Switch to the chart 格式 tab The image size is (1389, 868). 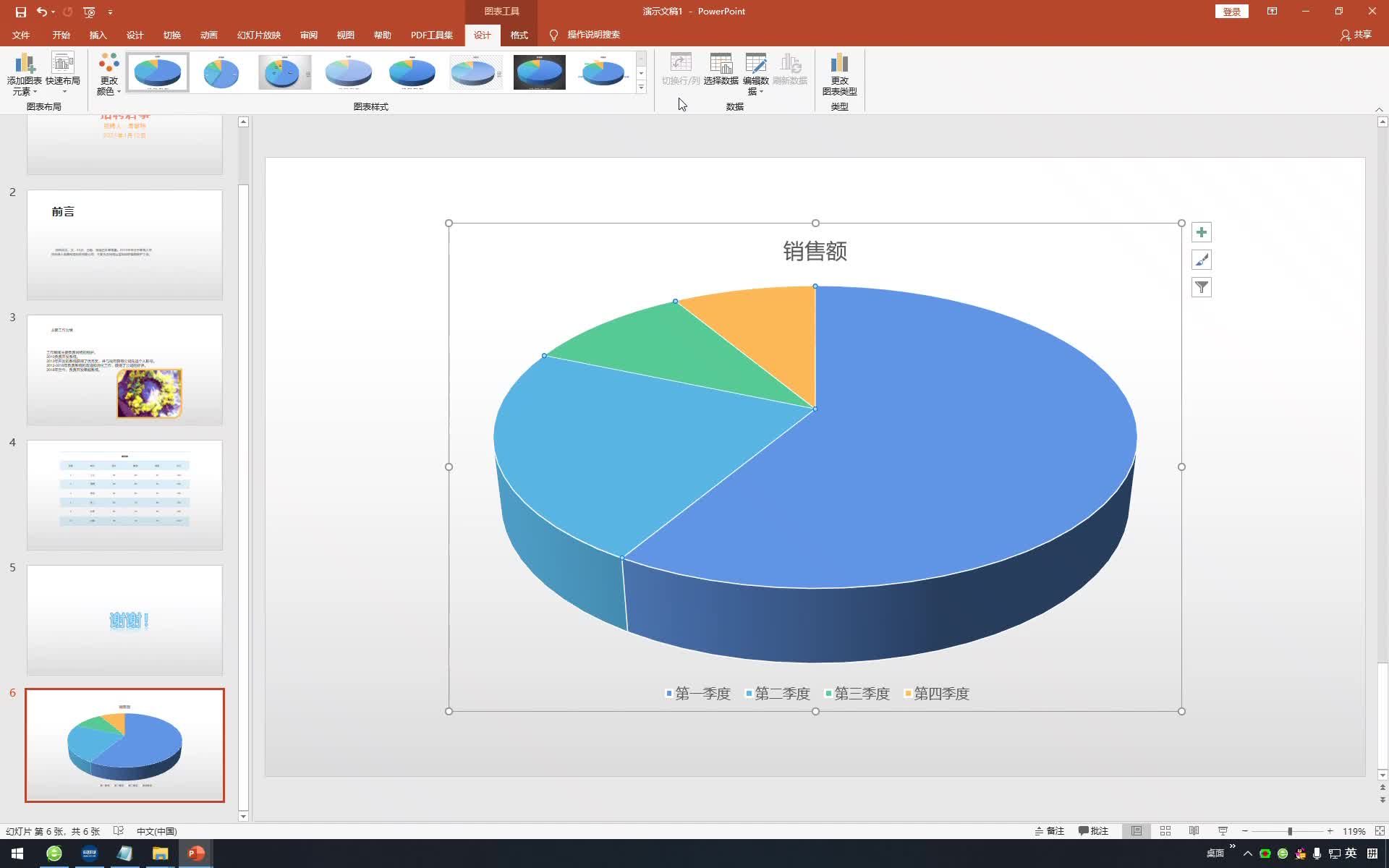[519, 35]
